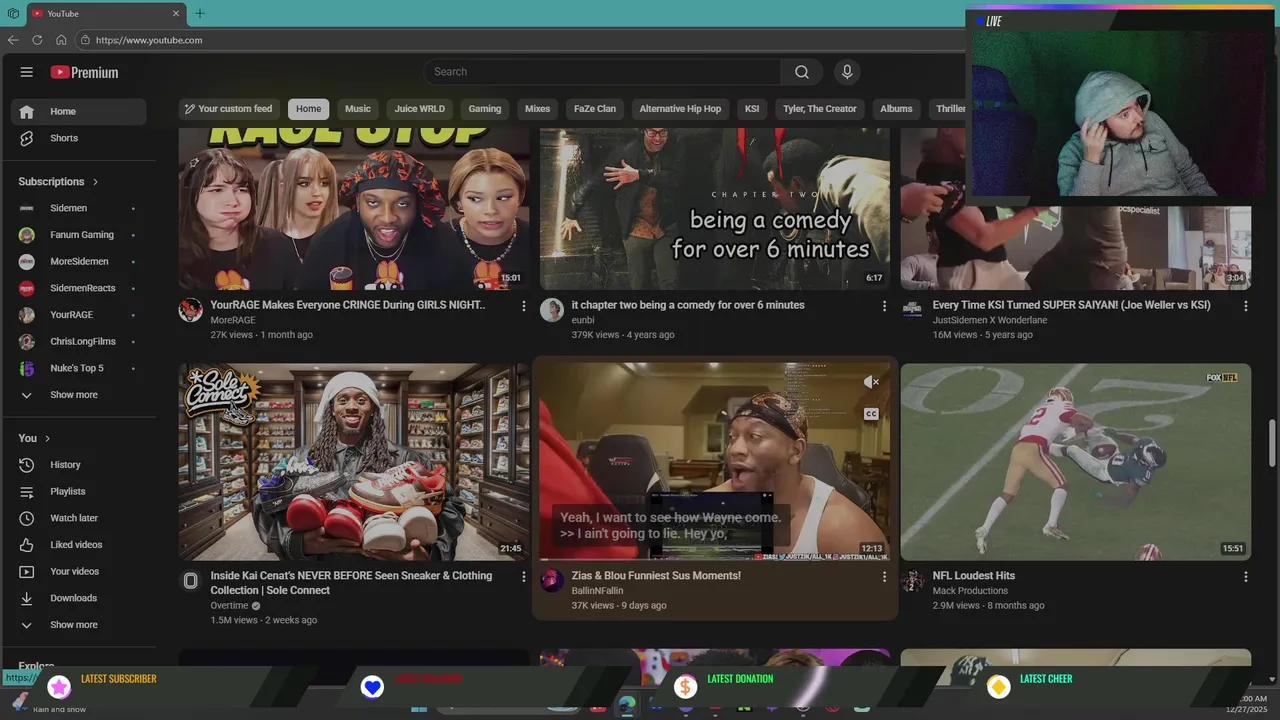1280x720 pixels.
Task: Open the eunbi channel link
Action: (x=583, y=320)
